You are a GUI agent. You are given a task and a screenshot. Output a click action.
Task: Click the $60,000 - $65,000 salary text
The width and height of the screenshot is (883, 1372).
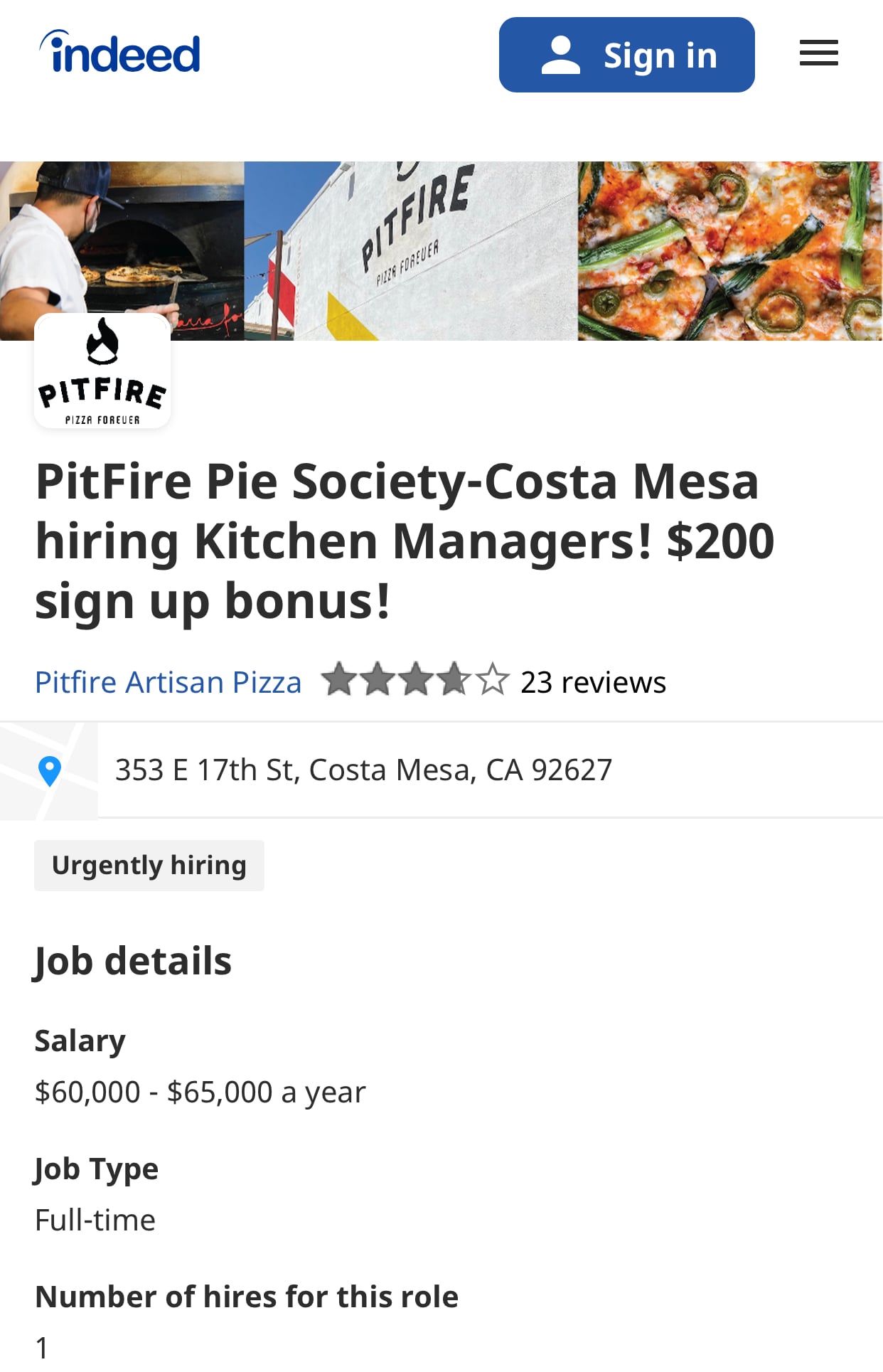point(200,1092)
